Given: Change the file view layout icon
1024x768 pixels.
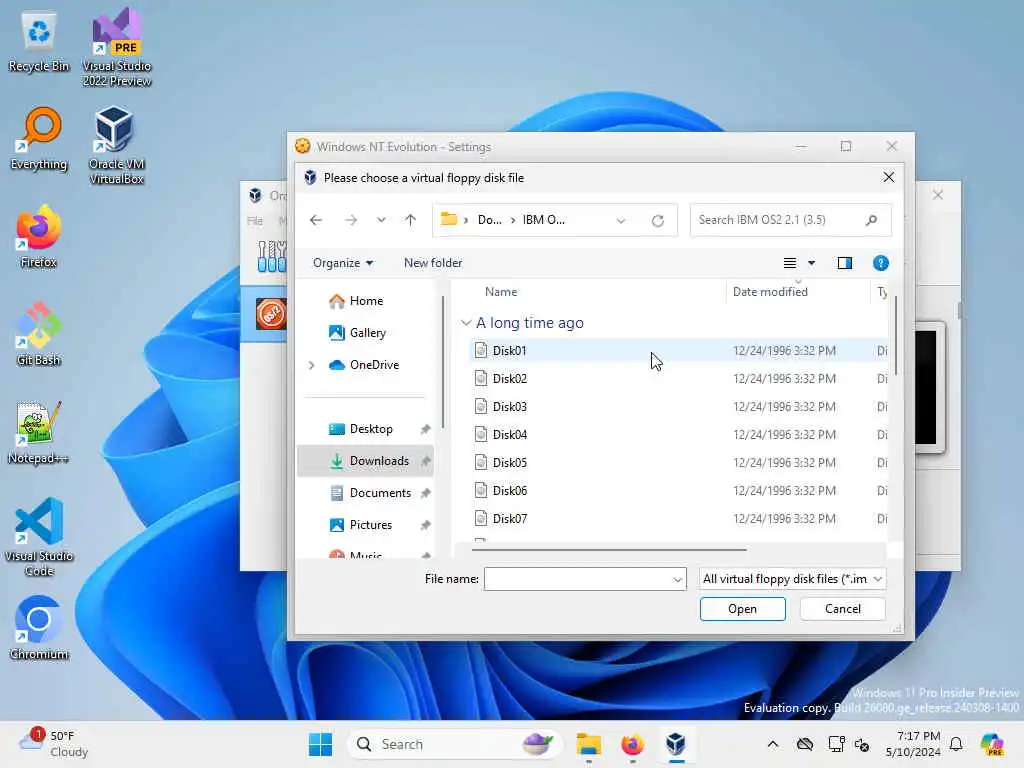Looking at the screenshot, I should click(790, 263).
